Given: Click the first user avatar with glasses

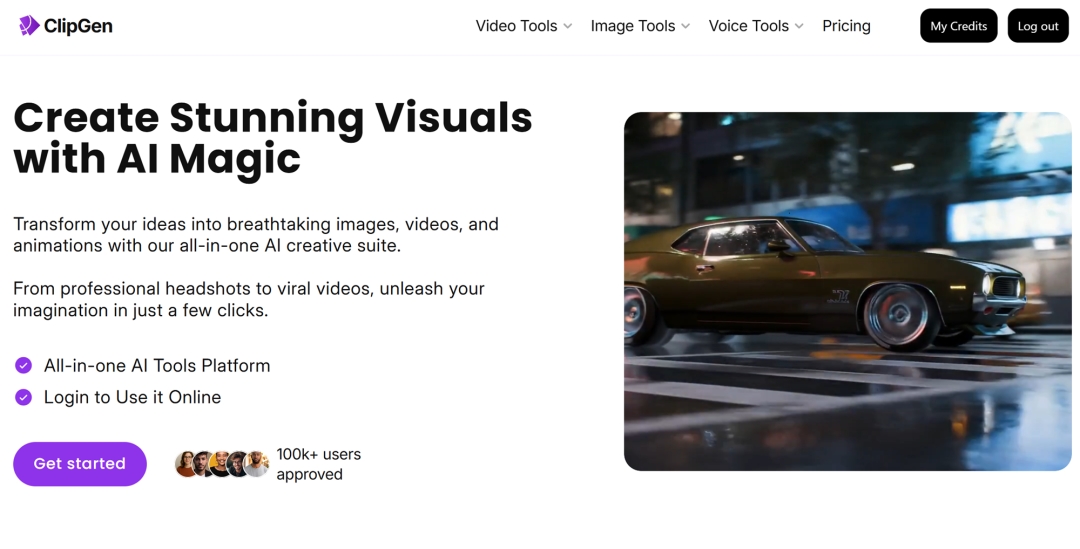Looking at the screenshot, I should click(x=186, y=464).
